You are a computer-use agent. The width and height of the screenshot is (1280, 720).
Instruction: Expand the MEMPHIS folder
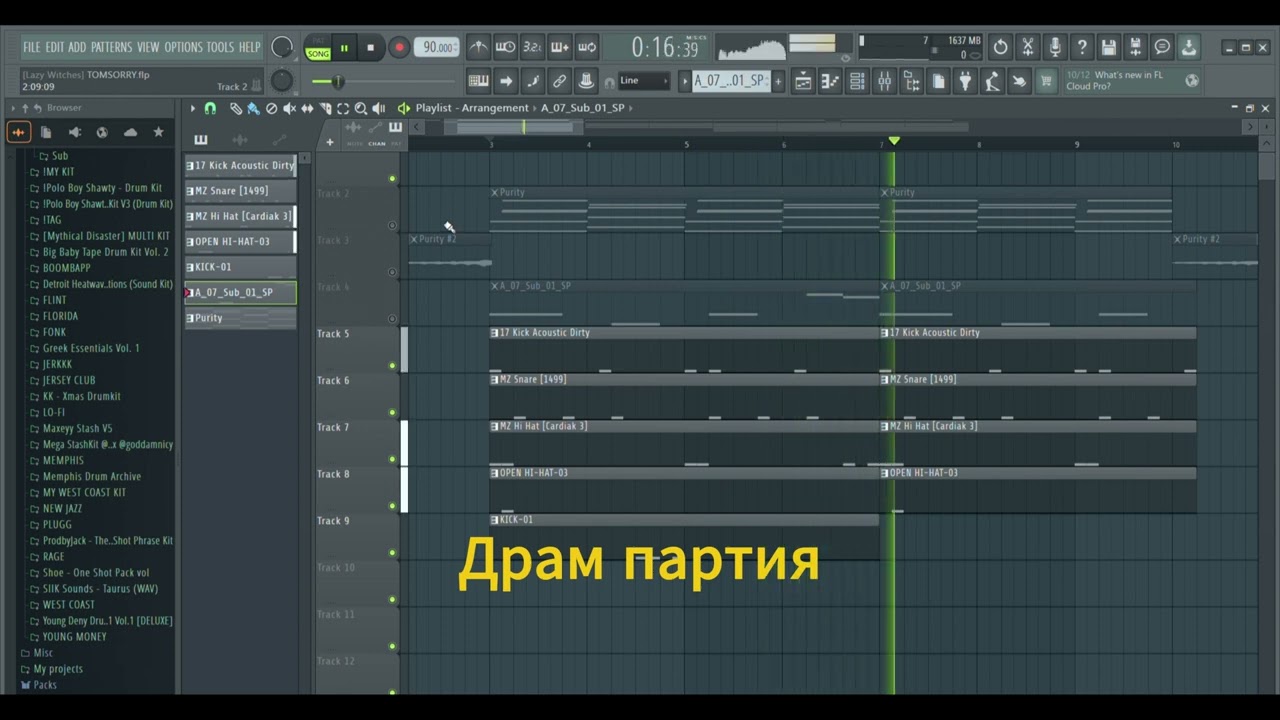coord(63,461)
